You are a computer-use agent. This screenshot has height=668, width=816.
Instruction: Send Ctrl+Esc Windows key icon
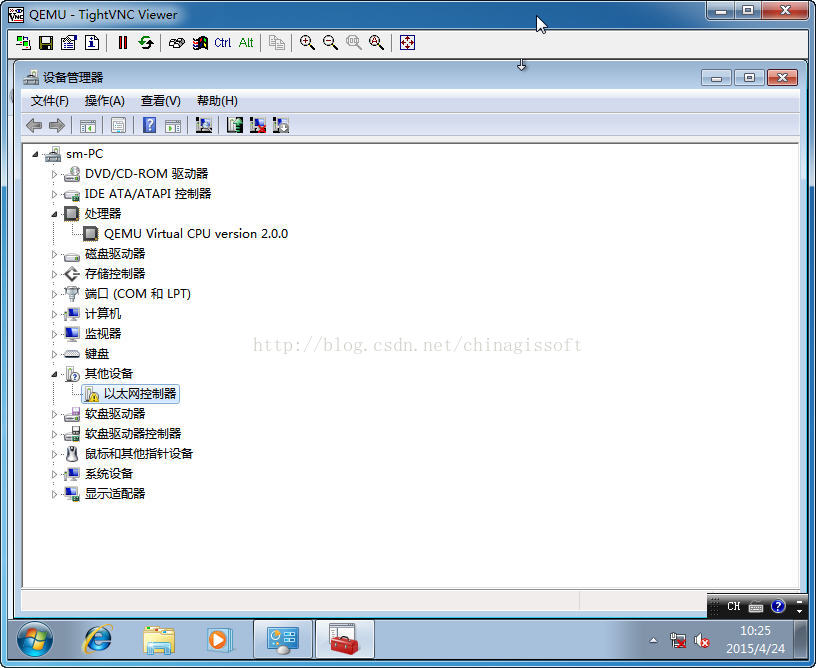click(200, 43)
